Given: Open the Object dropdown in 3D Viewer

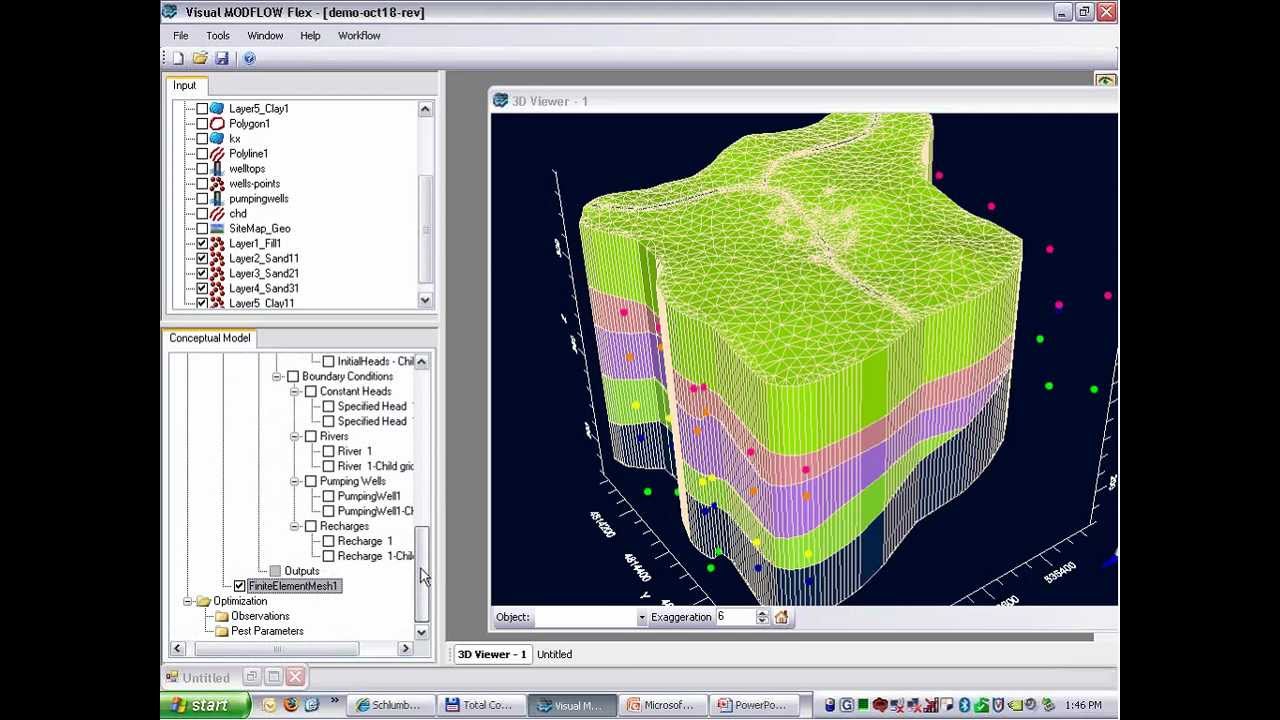Looking at the screenshot, I should (x=641, y=618).
